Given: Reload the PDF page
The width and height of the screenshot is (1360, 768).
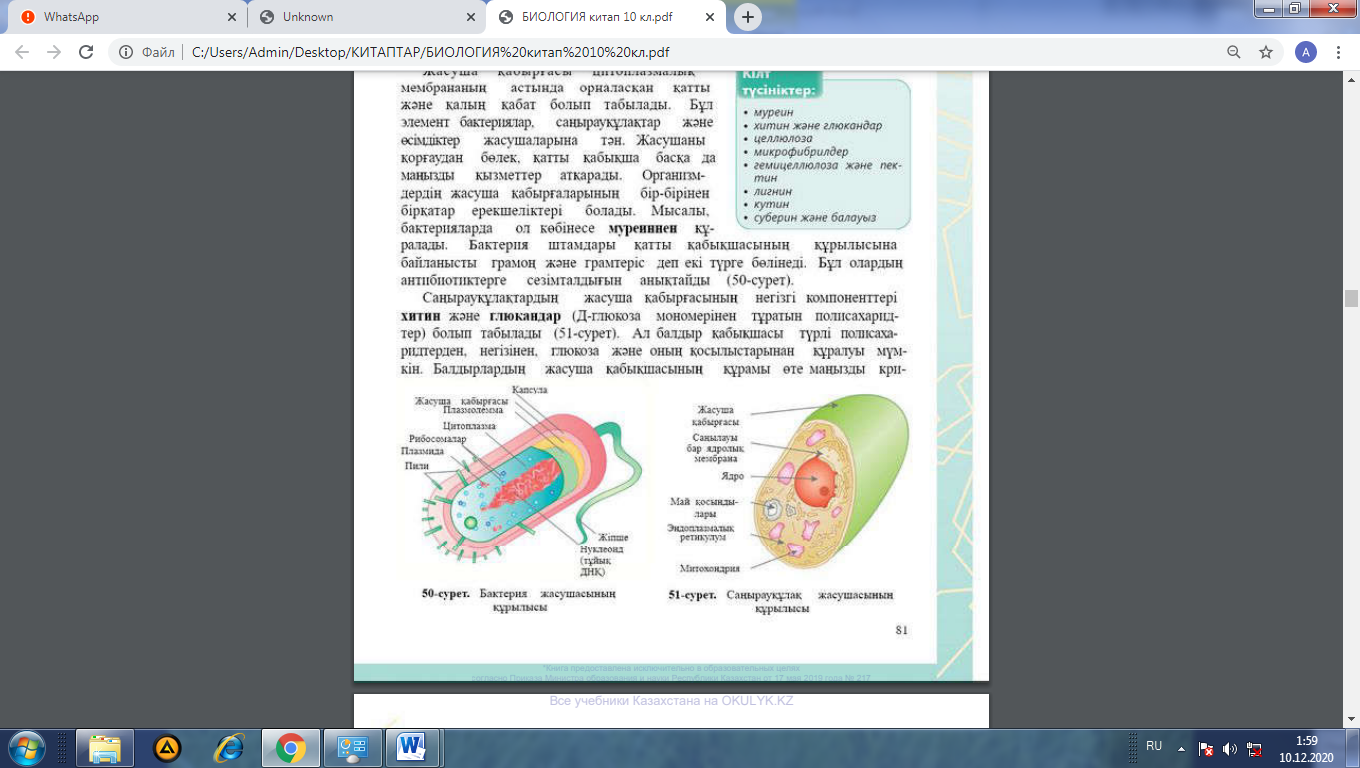Looking at the screenshot, I should tap(86, 52).
